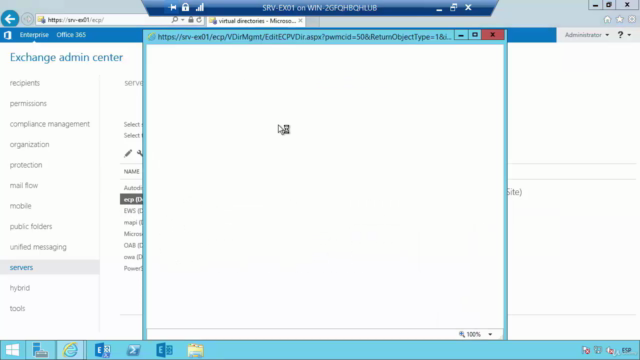The width and height of the screenshot is (640, 360).
Task: Click the address bar search magnifier icon
Action: (x=175, y=20)
